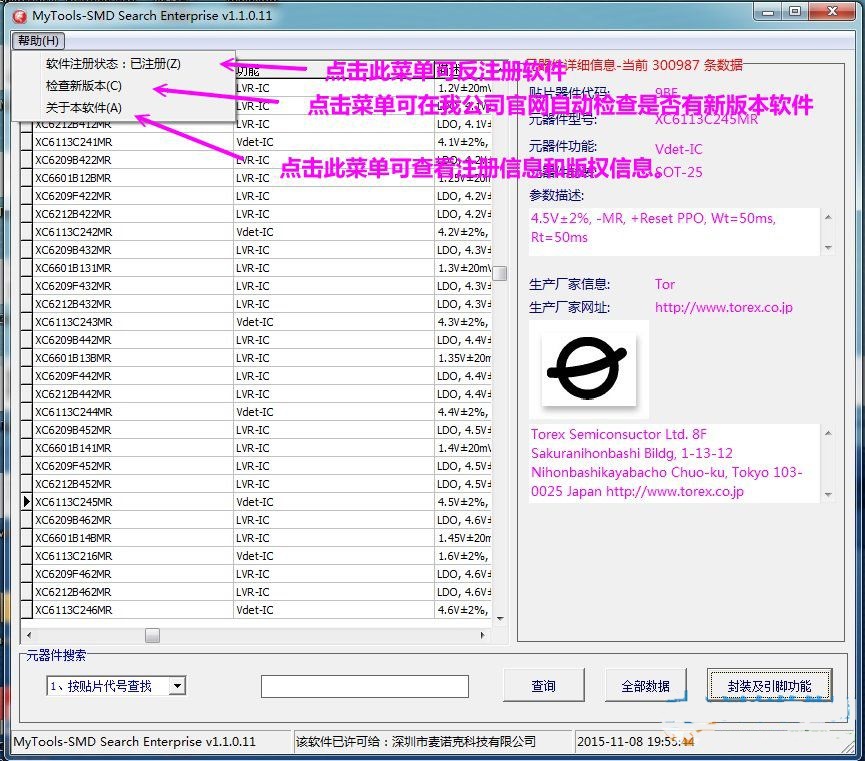Select table row XC6113C242MR

pos(256,232)
